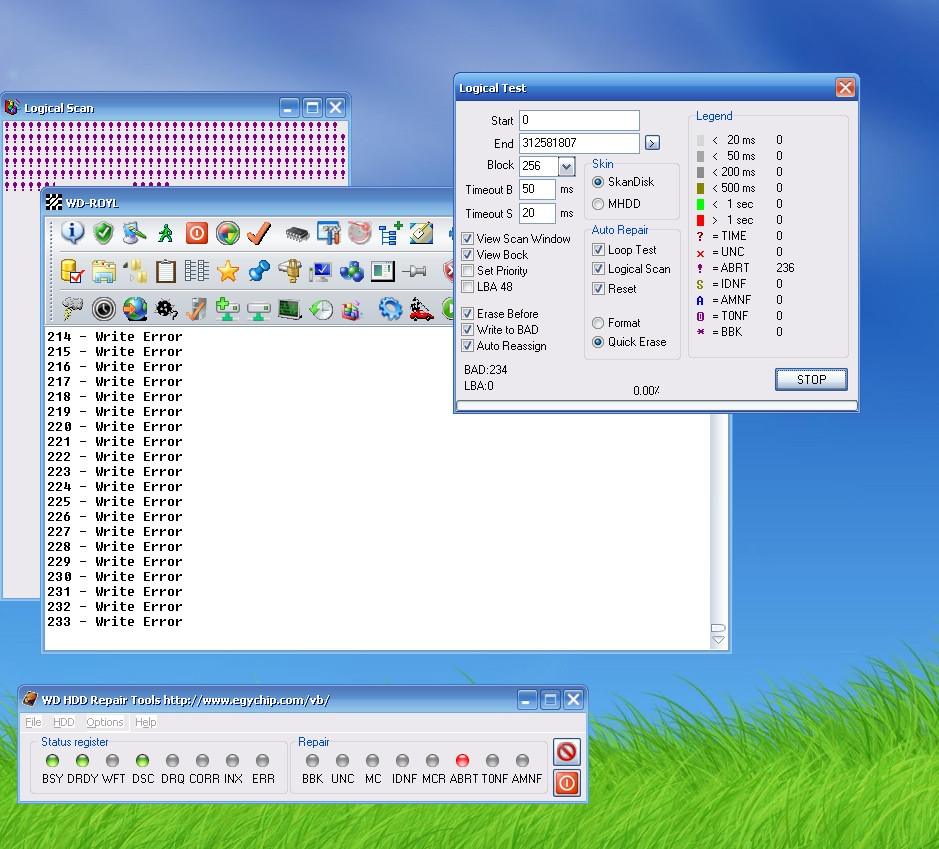Open the Options menu
939x849 pixels.
coord(104,722)
